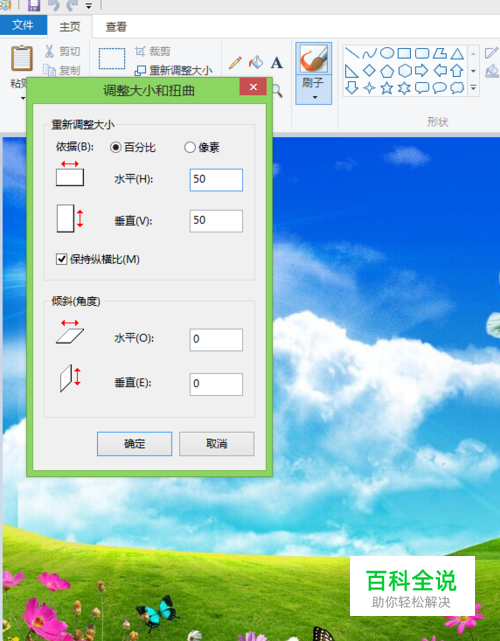Switch to the 主页 home tab
500x641 pixels.
coord(70,27)
